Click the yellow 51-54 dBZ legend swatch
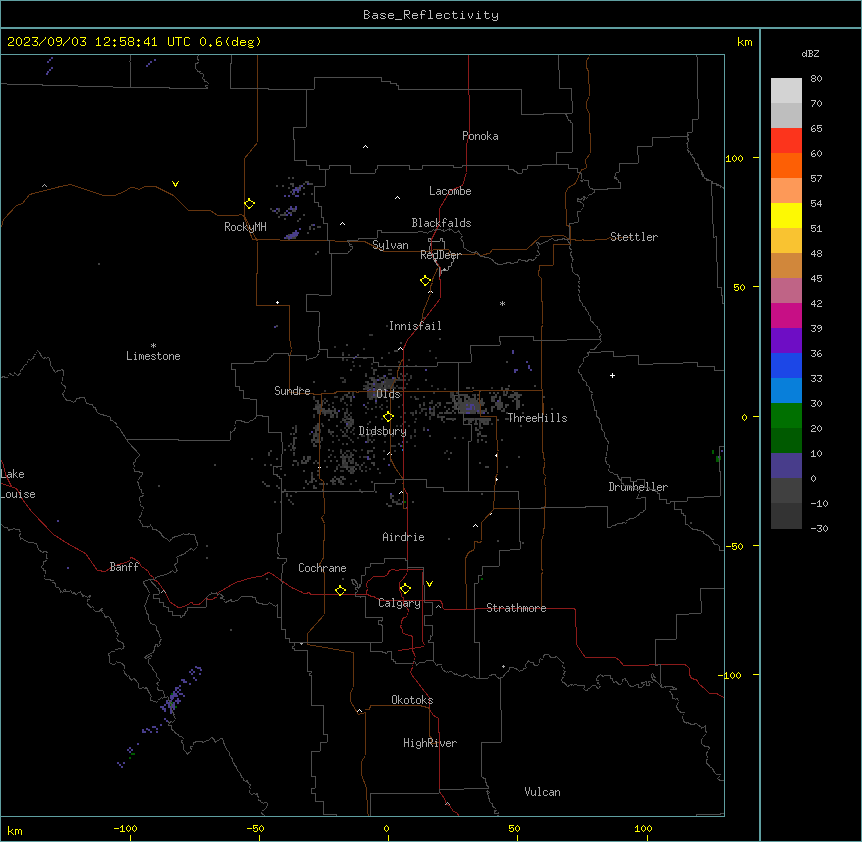862x842 pixels. [x=786, y=216]
